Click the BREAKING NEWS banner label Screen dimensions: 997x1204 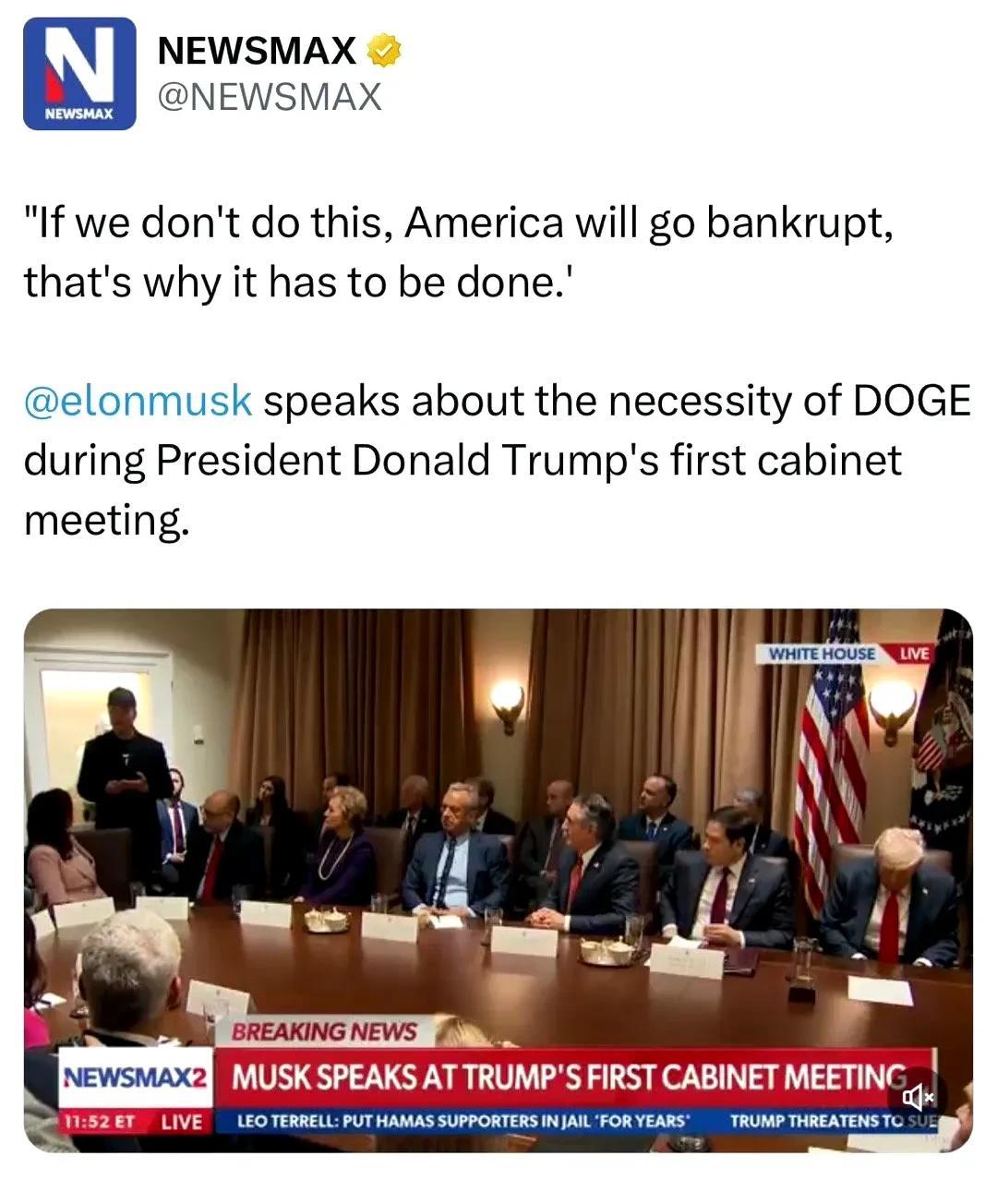323,1031
